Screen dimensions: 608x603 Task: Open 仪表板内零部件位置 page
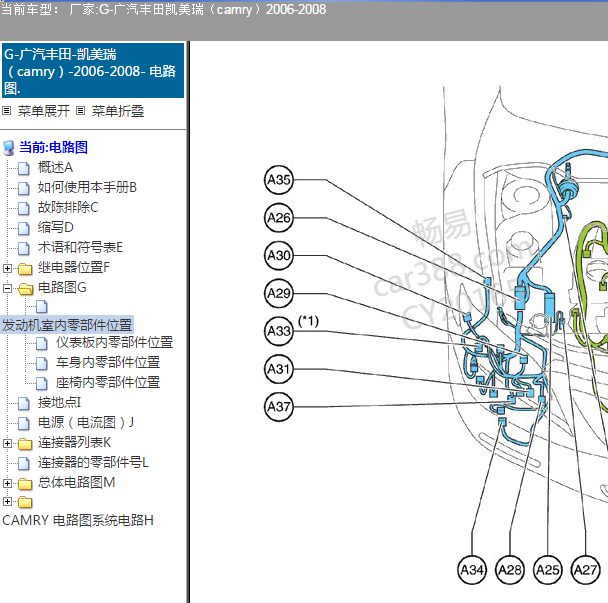pyautogui.click(x=114, y=342)
